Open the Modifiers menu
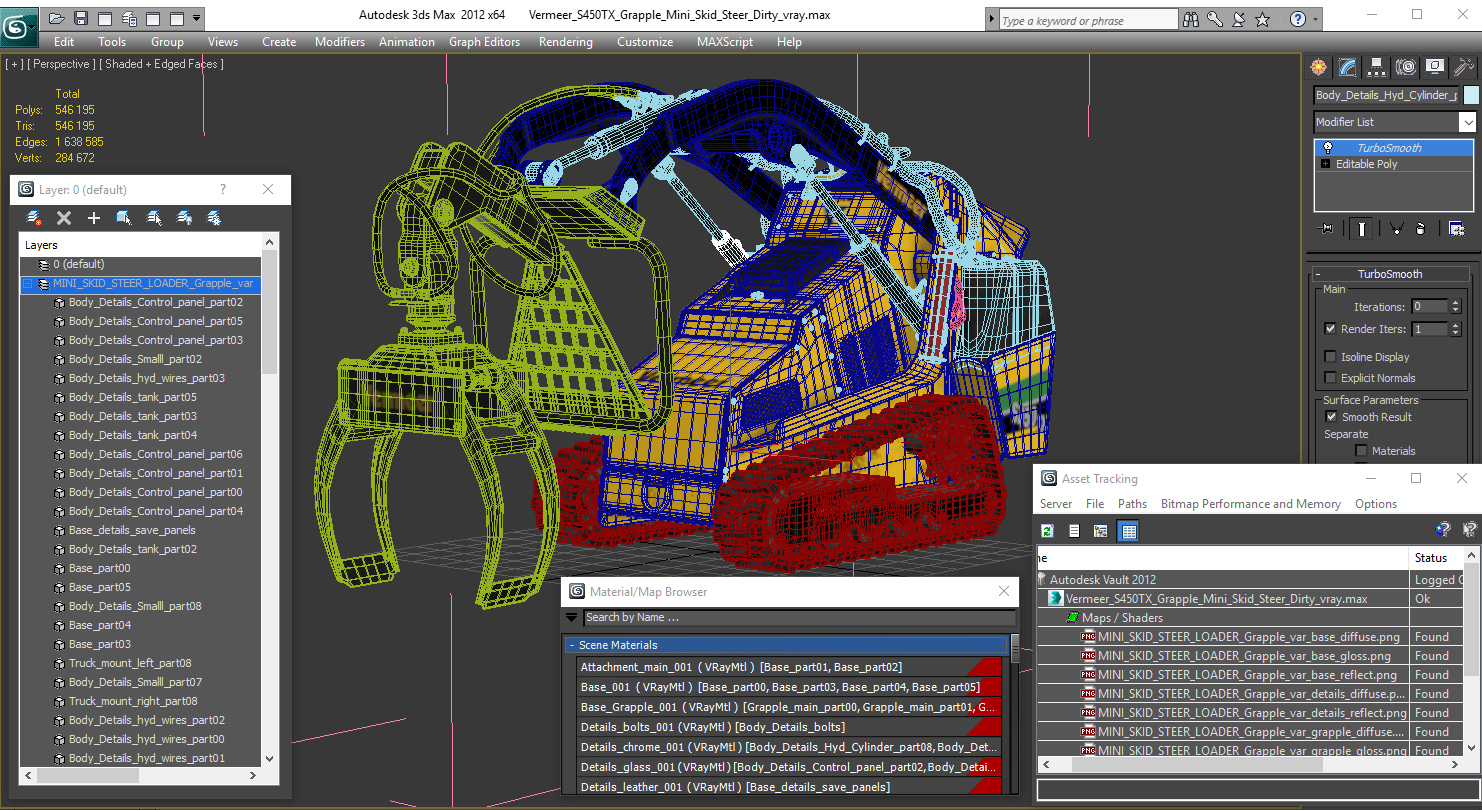The height and width of the screenshot is (810, 1482). coord(340,42)
